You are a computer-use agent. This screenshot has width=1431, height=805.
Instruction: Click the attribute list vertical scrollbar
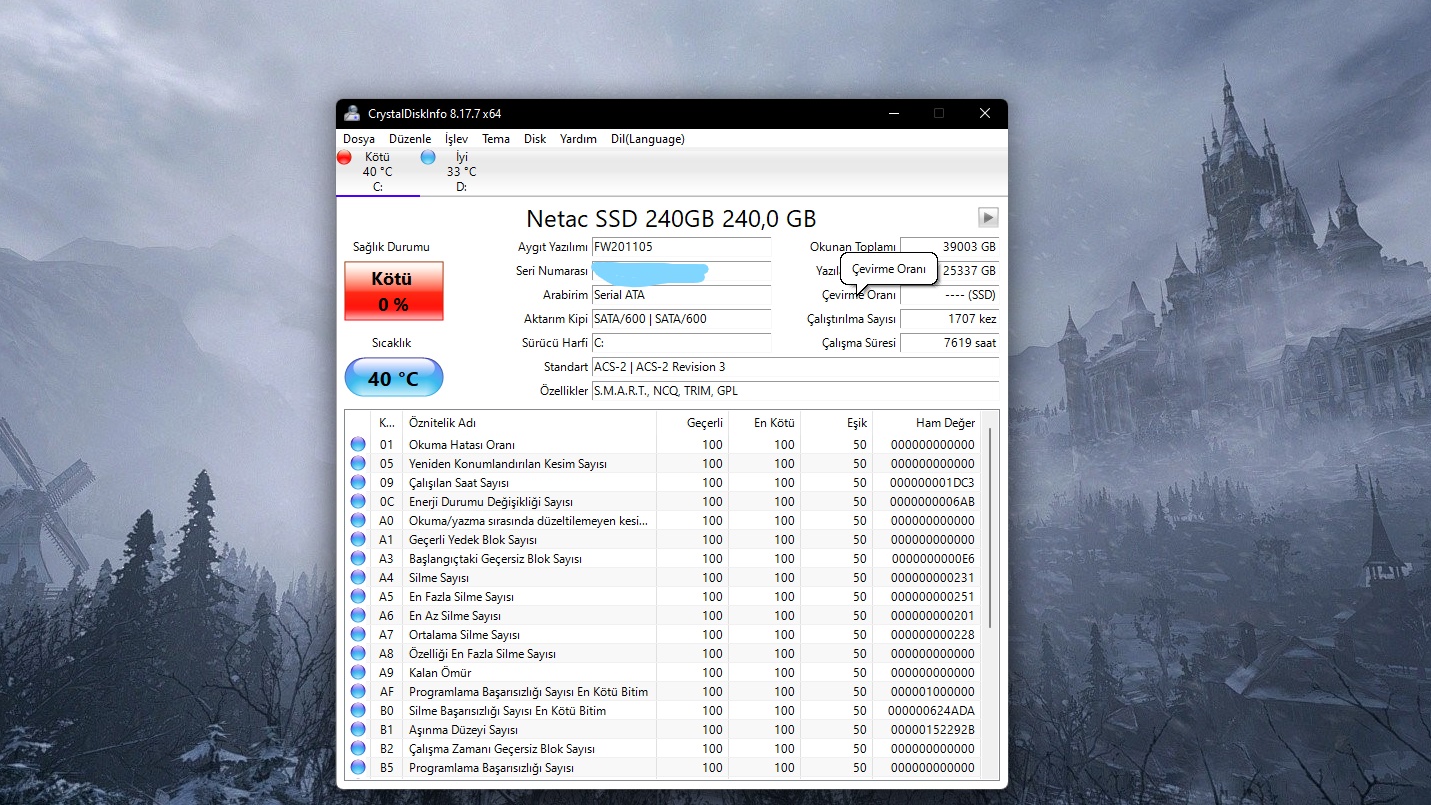990,528
